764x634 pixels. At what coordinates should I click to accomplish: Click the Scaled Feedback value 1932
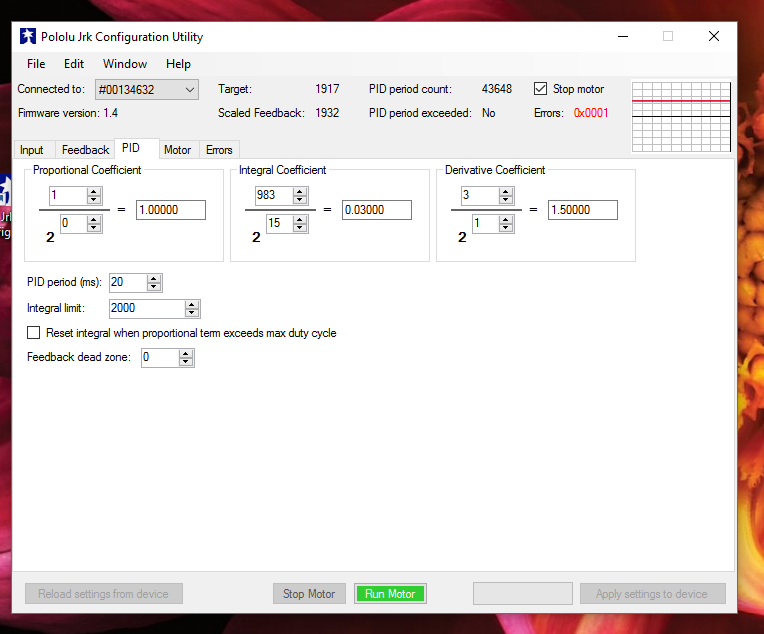click(x=327, y=113)
